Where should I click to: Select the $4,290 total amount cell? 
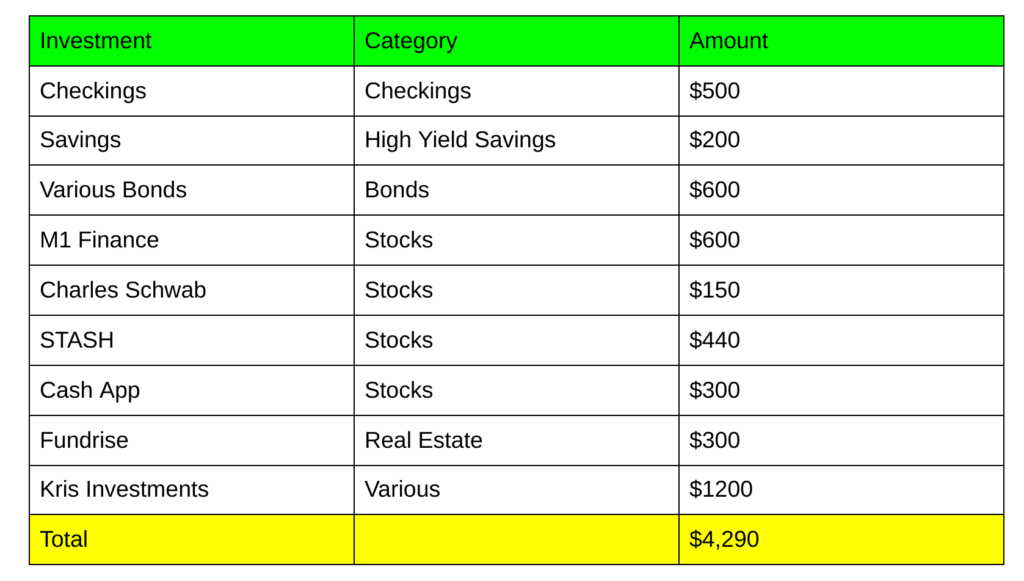coord(724,539)
